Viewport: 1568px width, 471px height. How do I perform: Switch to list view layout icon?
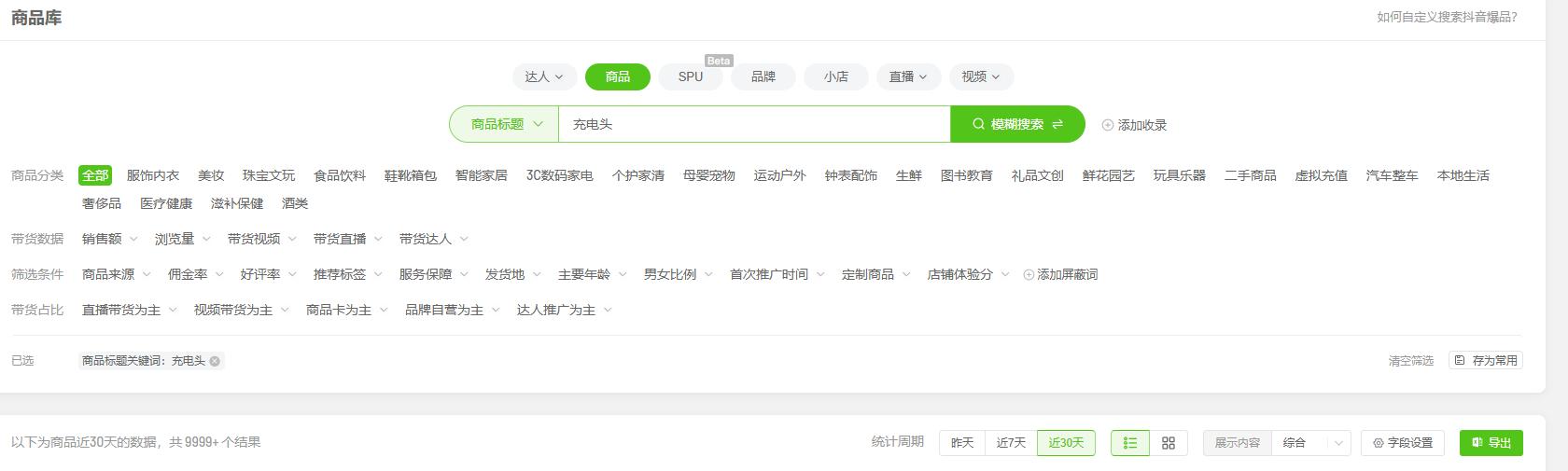coord(1130,443)
